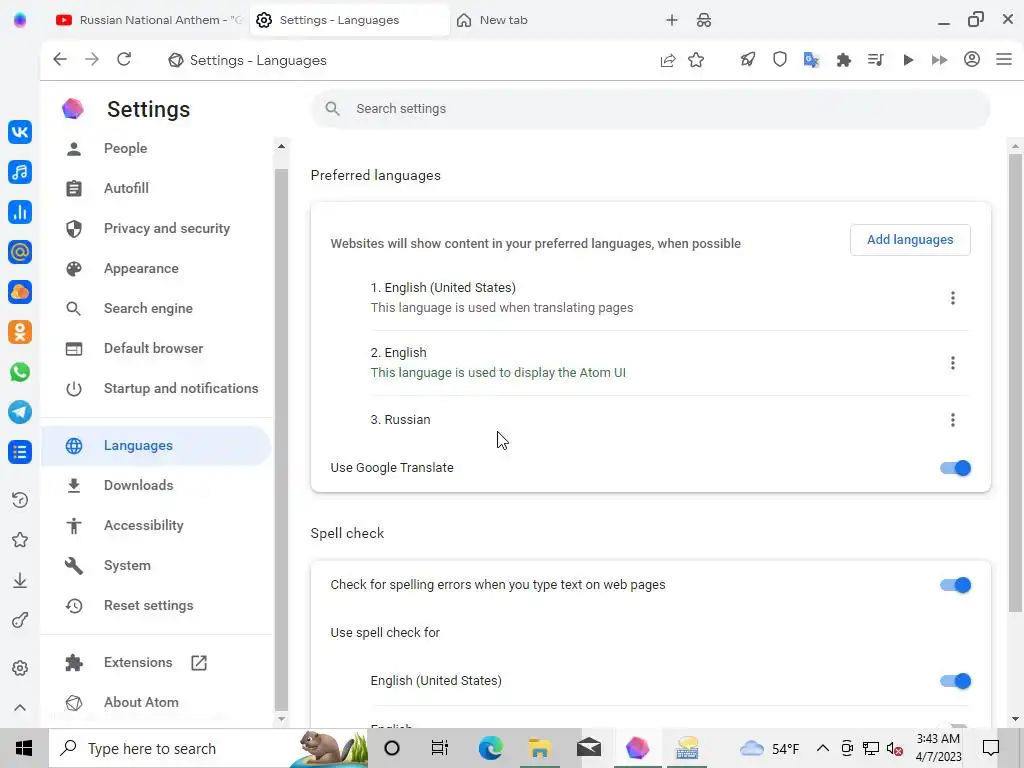Screen dimensions: 1024x768
Task: Bookmark this page with star icon
Action: pyautogui.click(x=696, y=60)
